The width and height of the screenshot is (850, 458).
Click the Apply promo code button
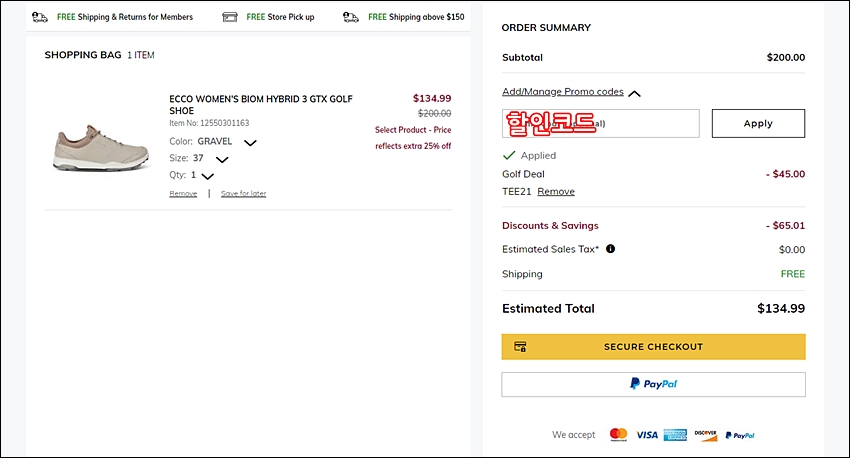point(758,124)
